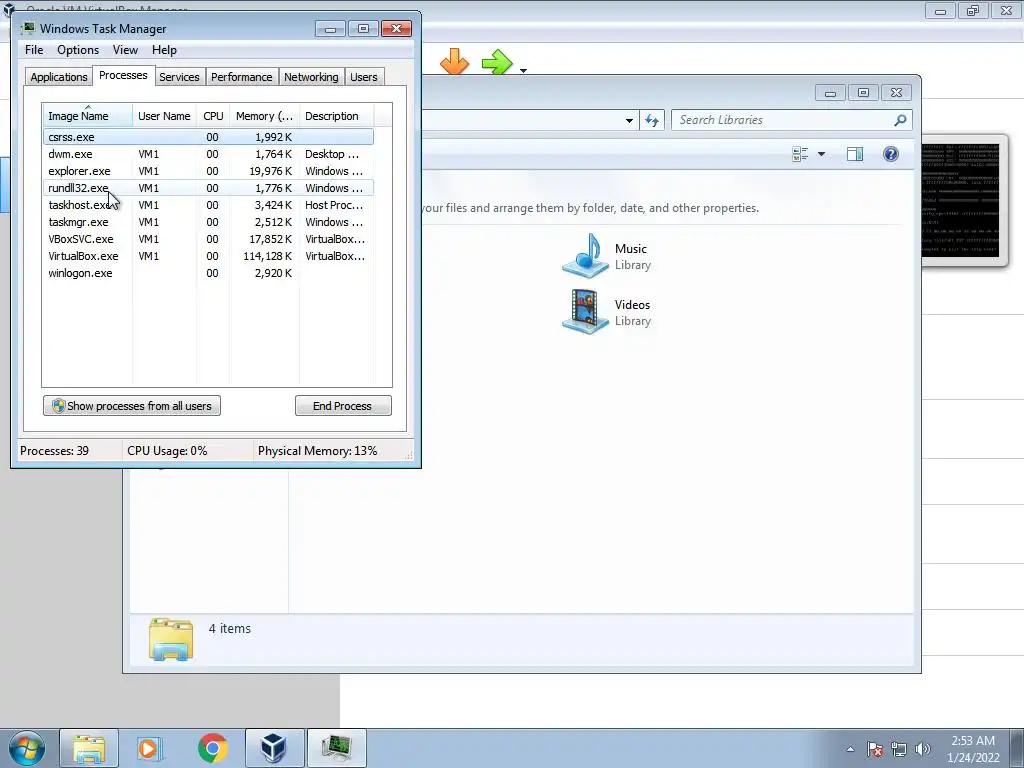Click the 114,128 K memory value
1024x768 pixels.
[x=267, y=256]
